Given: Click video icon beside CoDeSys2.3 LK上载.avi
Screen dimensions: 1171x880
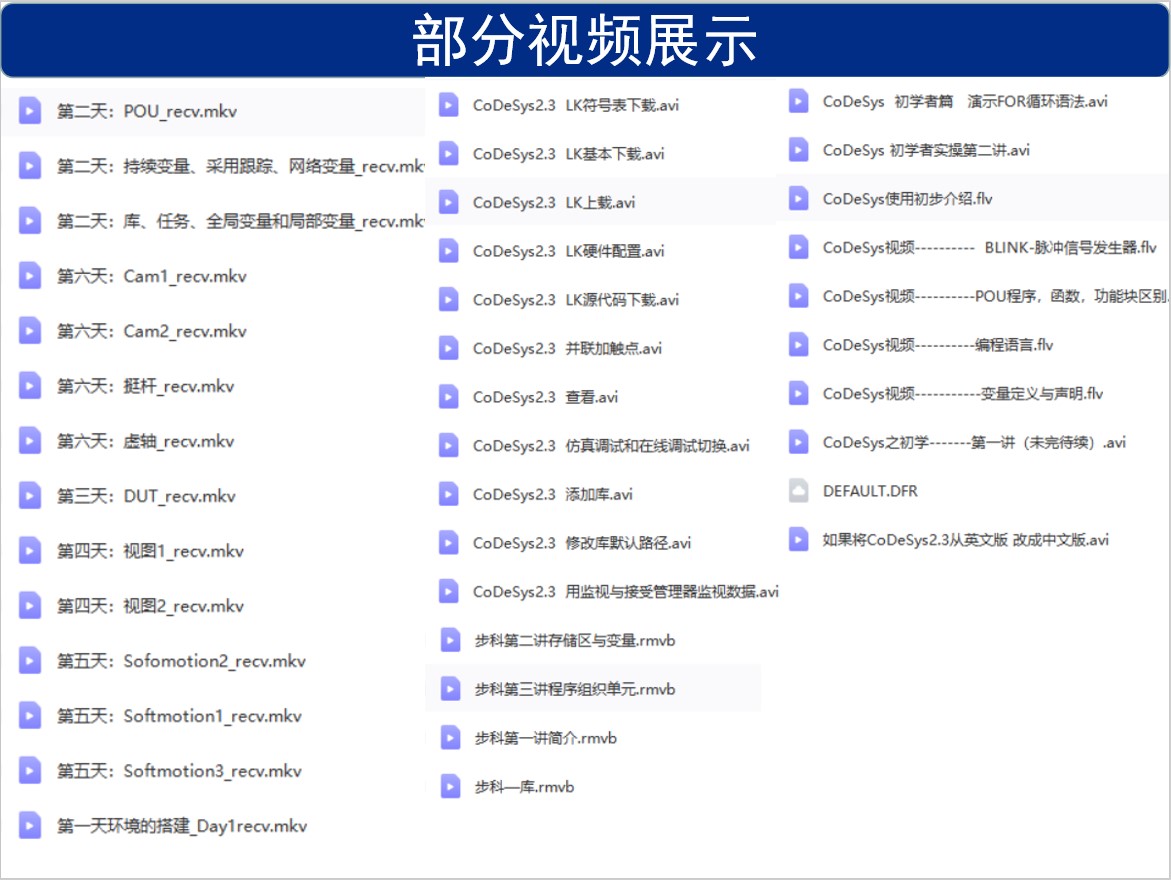Looking at the screenshot, I should (448, 202).
